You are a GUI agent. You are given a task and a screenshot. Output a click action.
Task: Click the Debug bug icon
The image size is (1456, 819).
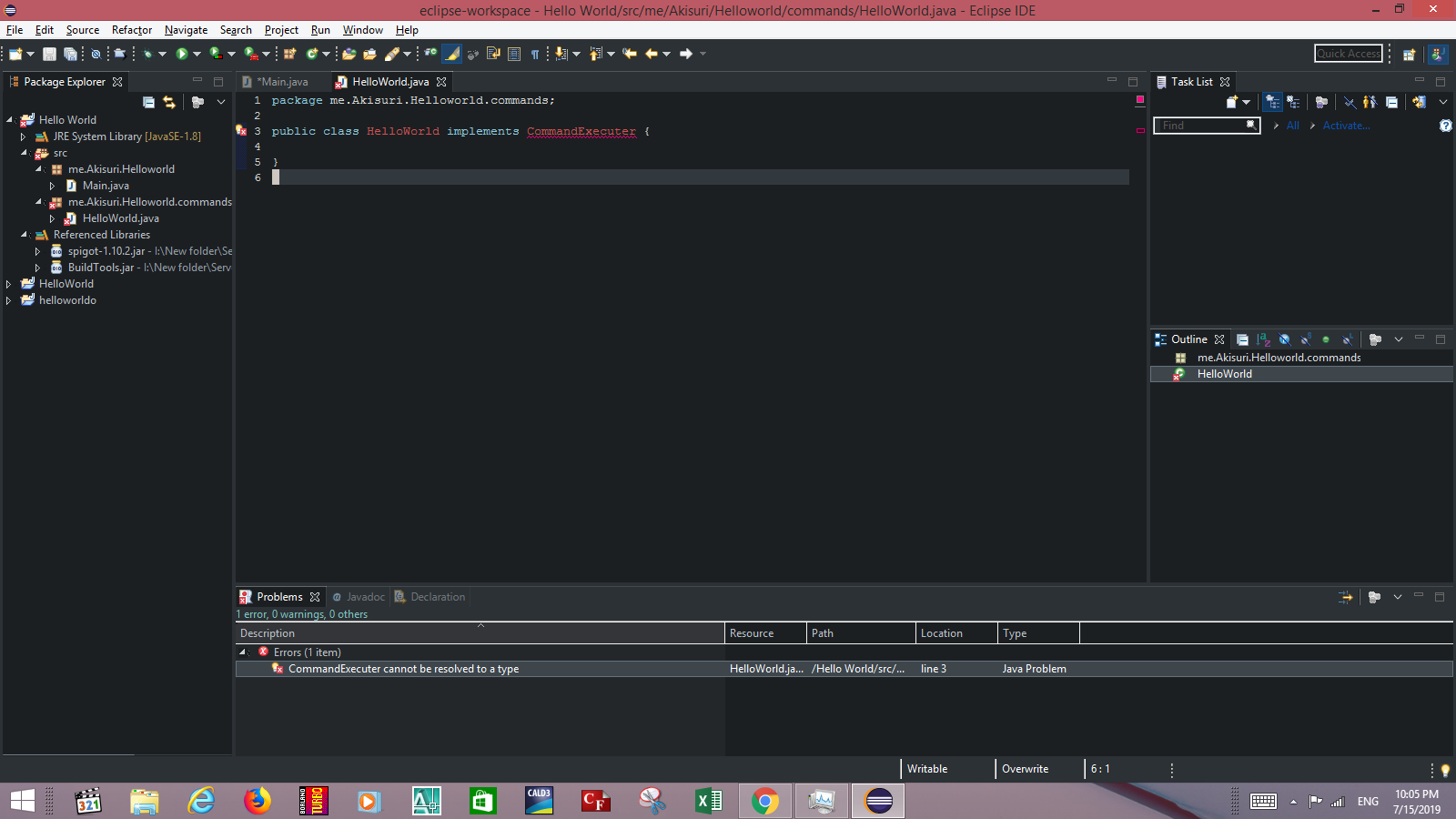[147, 55]
